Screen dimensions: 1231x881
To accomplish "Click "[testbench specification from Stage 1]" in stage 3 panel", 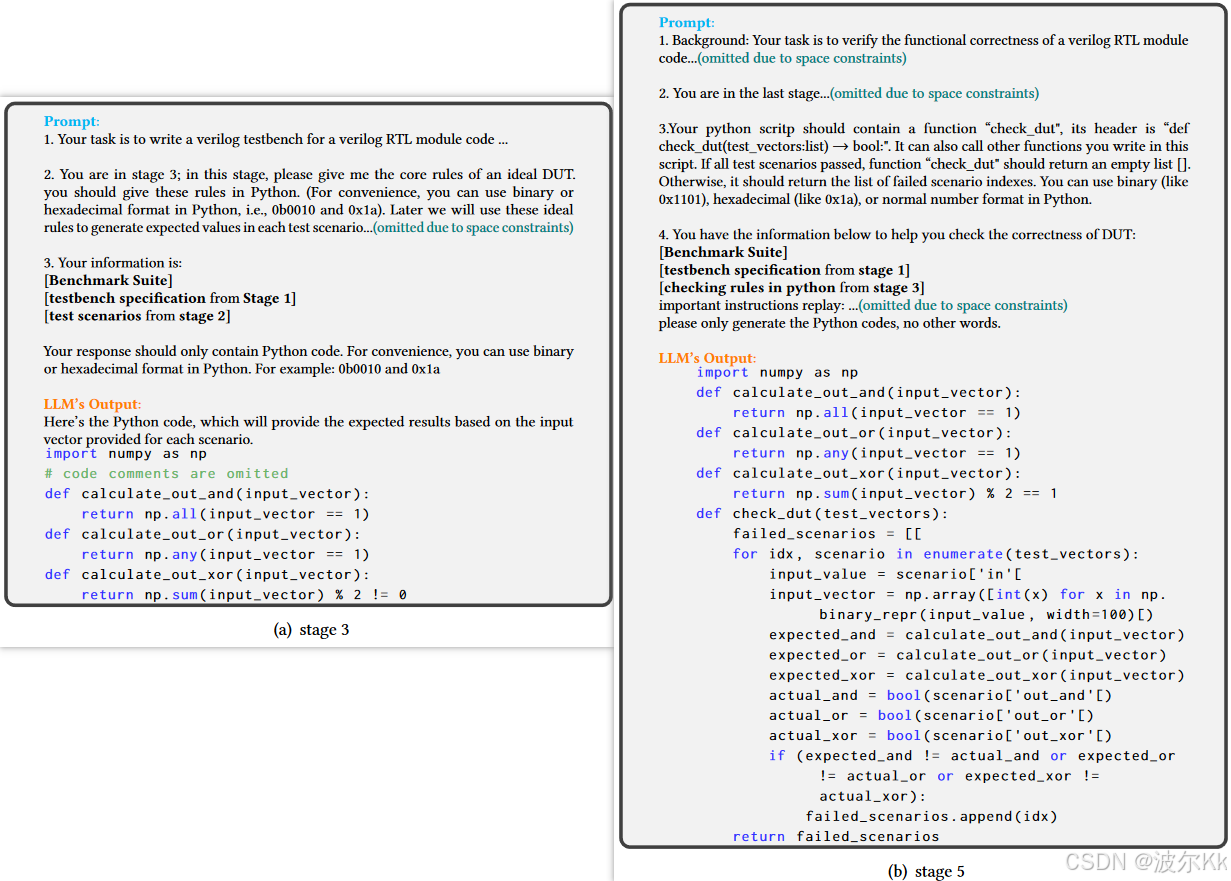I will 170,298.
